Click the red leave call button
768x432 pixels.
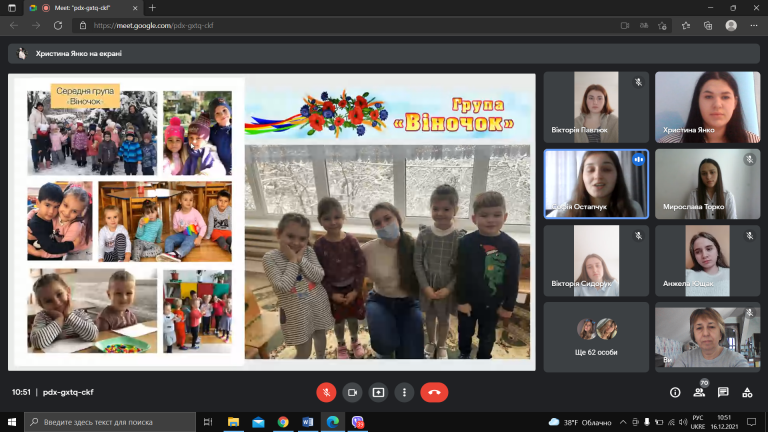coord(434,392)
